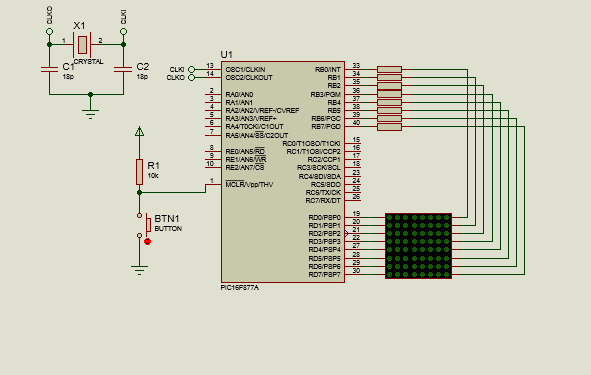Select the ground symbol below the crystal capacitors
591x375 pixels.
[90, 114]
